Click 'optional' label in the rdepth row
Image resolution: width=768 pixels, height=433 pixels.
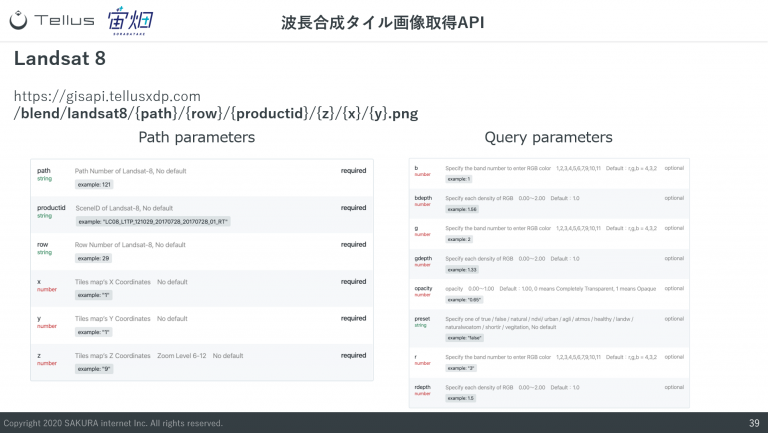point(674,387)
